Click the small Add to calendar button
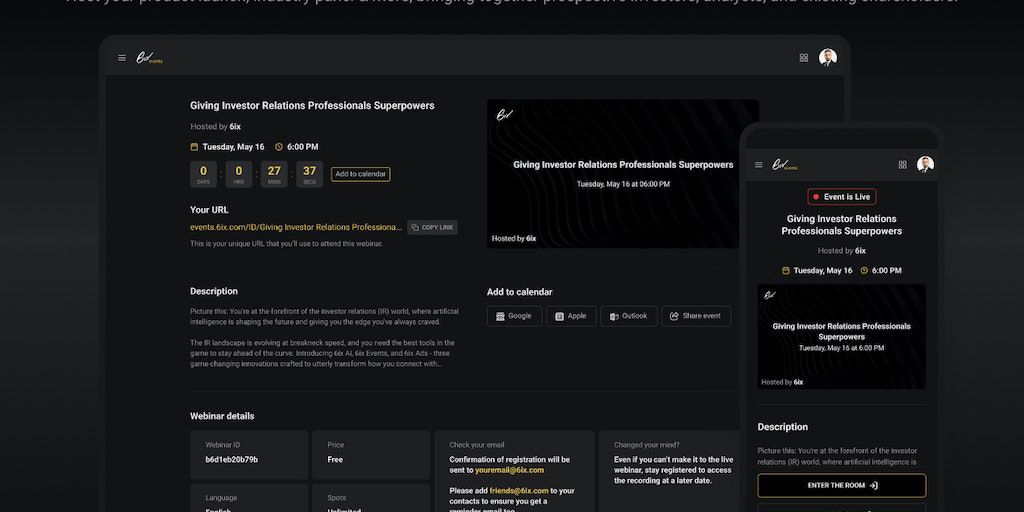Screen dimensions: 1024x512 [x=360, y=174]
